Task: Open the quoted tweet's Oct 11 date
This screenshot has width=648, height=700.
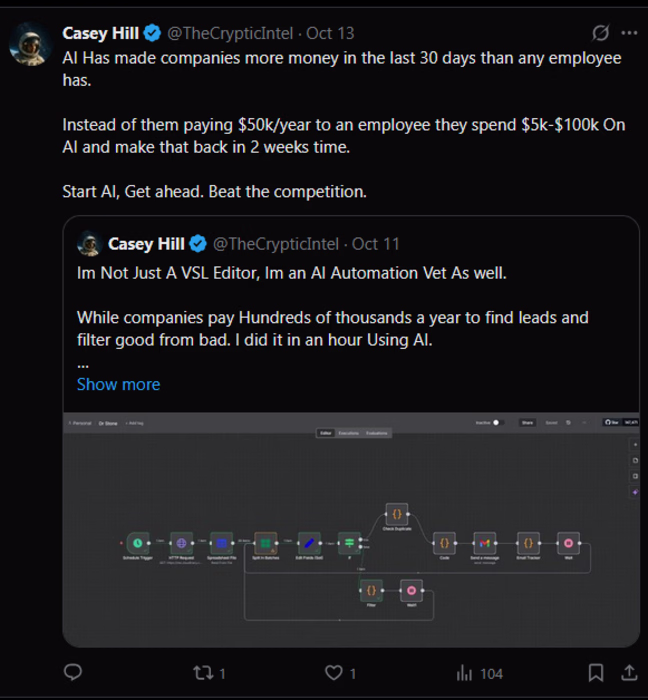Action: pyautogui.click(x=376, y=244)
